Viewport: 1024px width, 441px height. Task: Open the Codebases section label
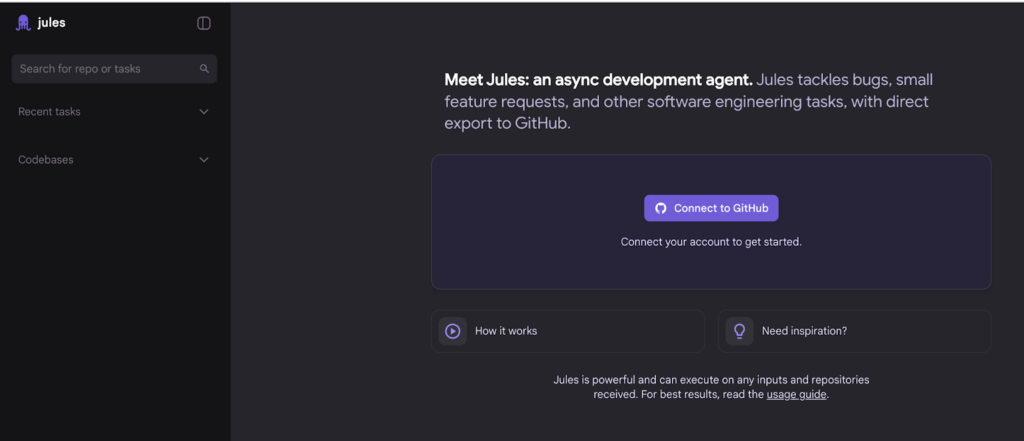[46, 160]
